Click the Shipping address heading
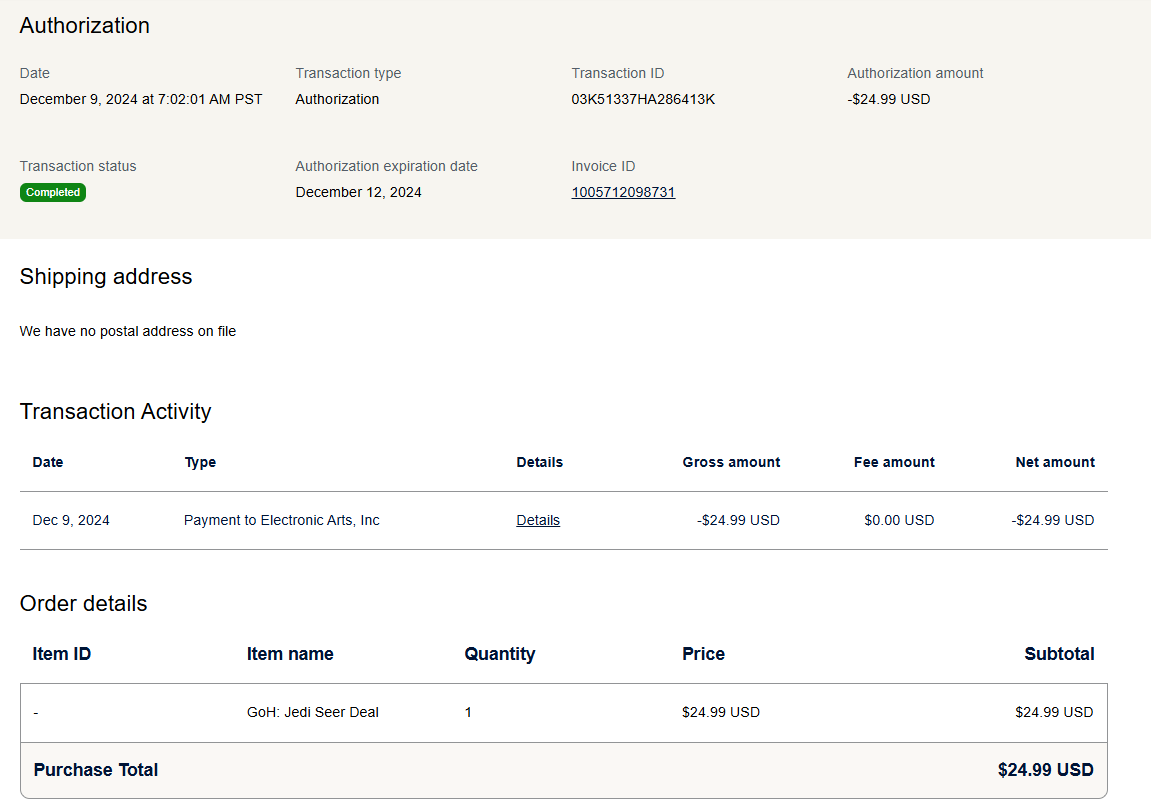This screenshot has width=1151, height=808. tap(106, 277)
